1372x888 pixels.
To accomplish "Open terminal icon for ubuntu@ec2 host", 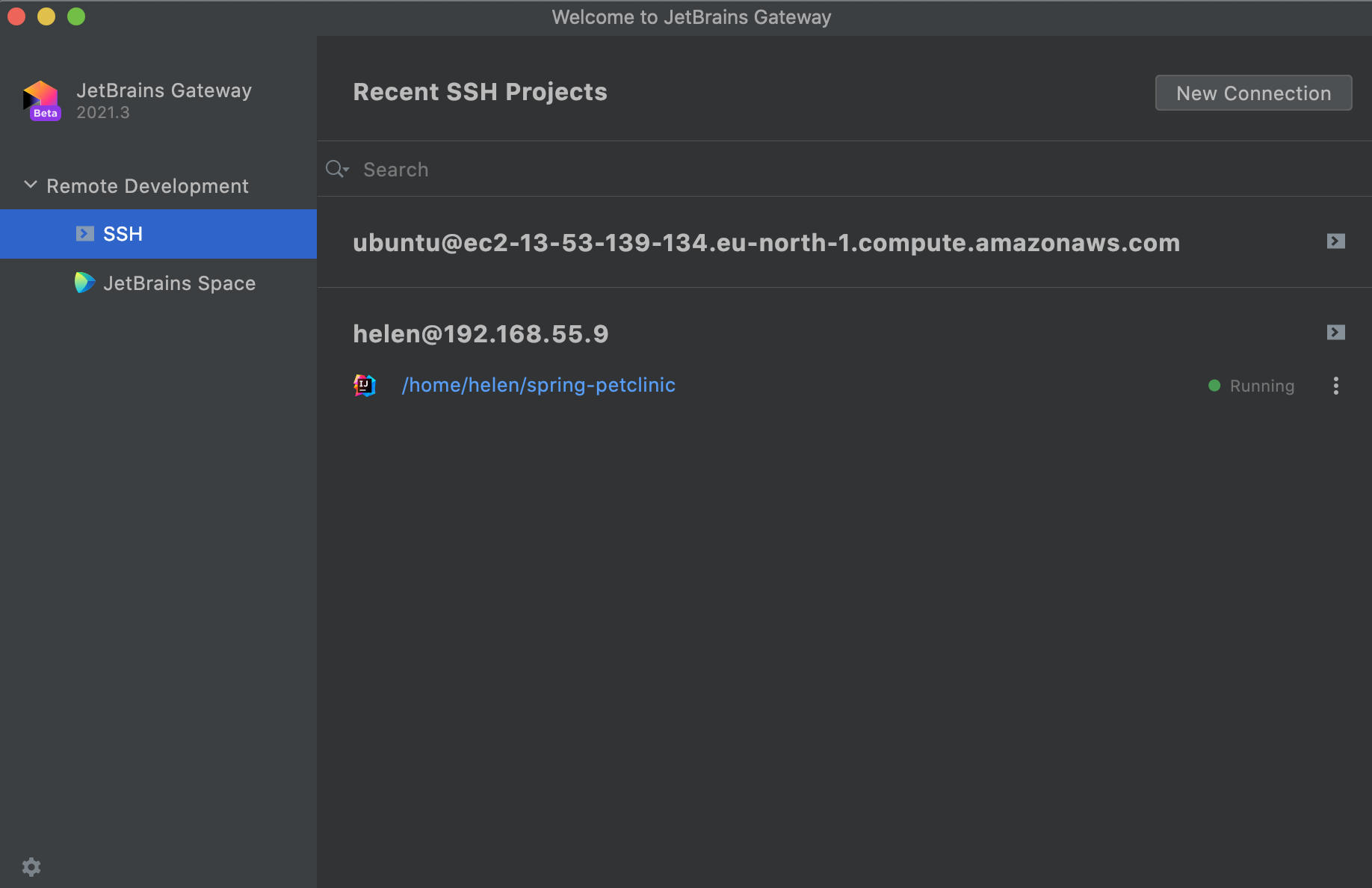I will click(x=1336, y=241).
